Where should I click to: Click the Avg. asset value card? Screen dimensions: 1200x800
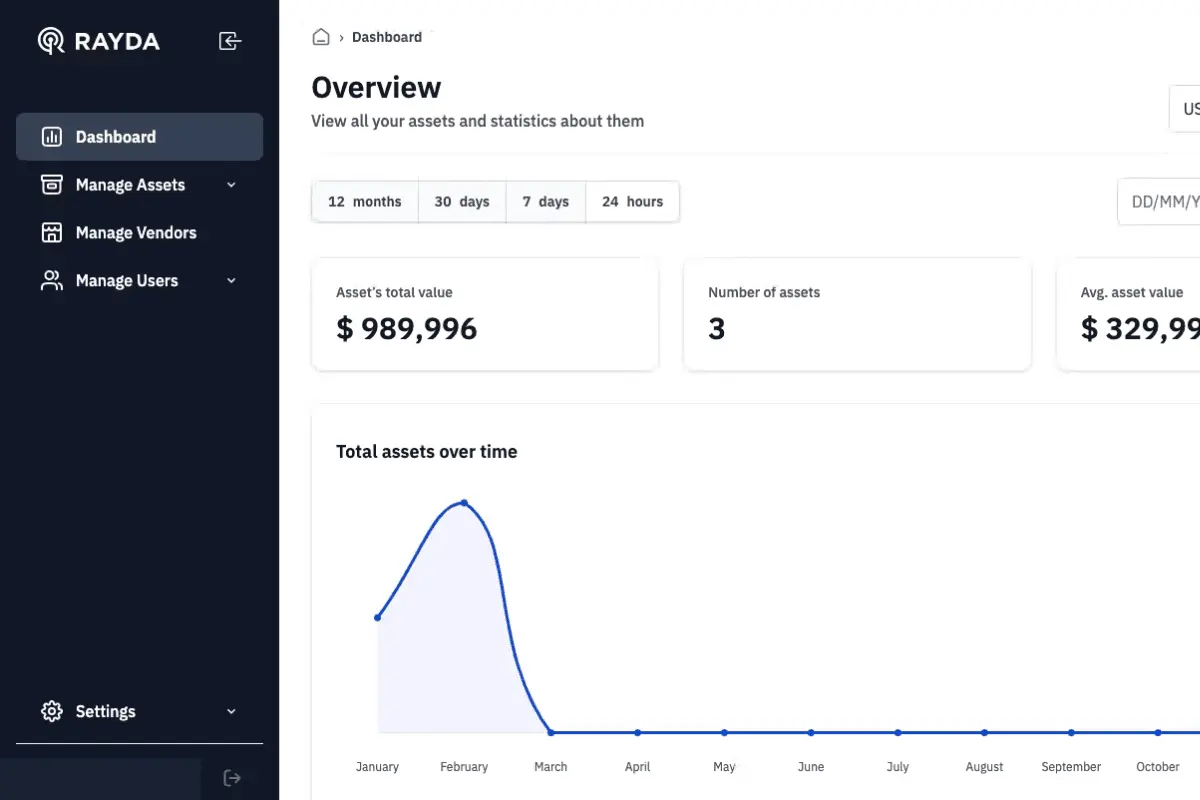pos(1129,315)
